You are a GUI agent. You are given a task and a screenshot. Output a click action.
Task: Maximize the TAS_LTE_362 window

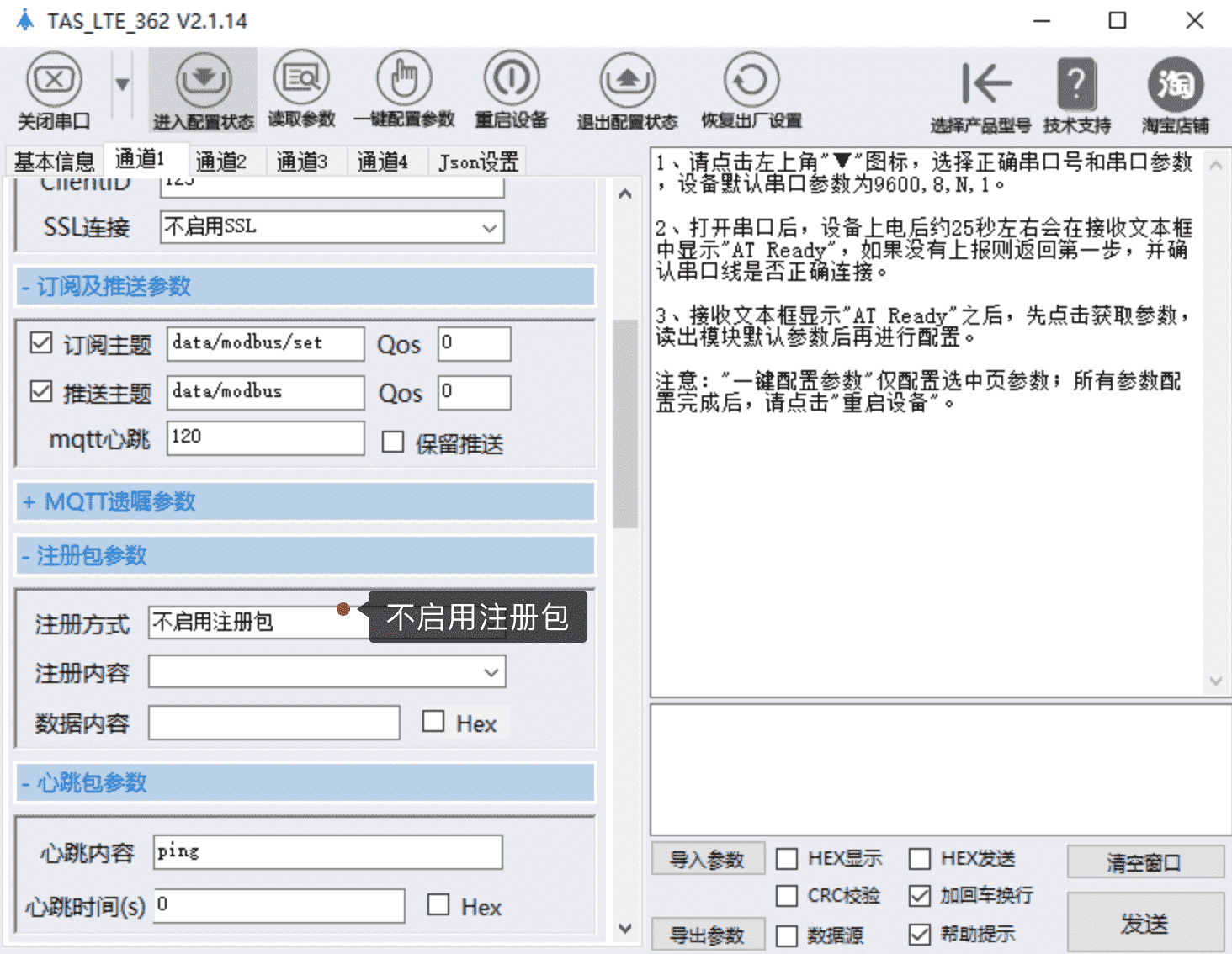1118,21
